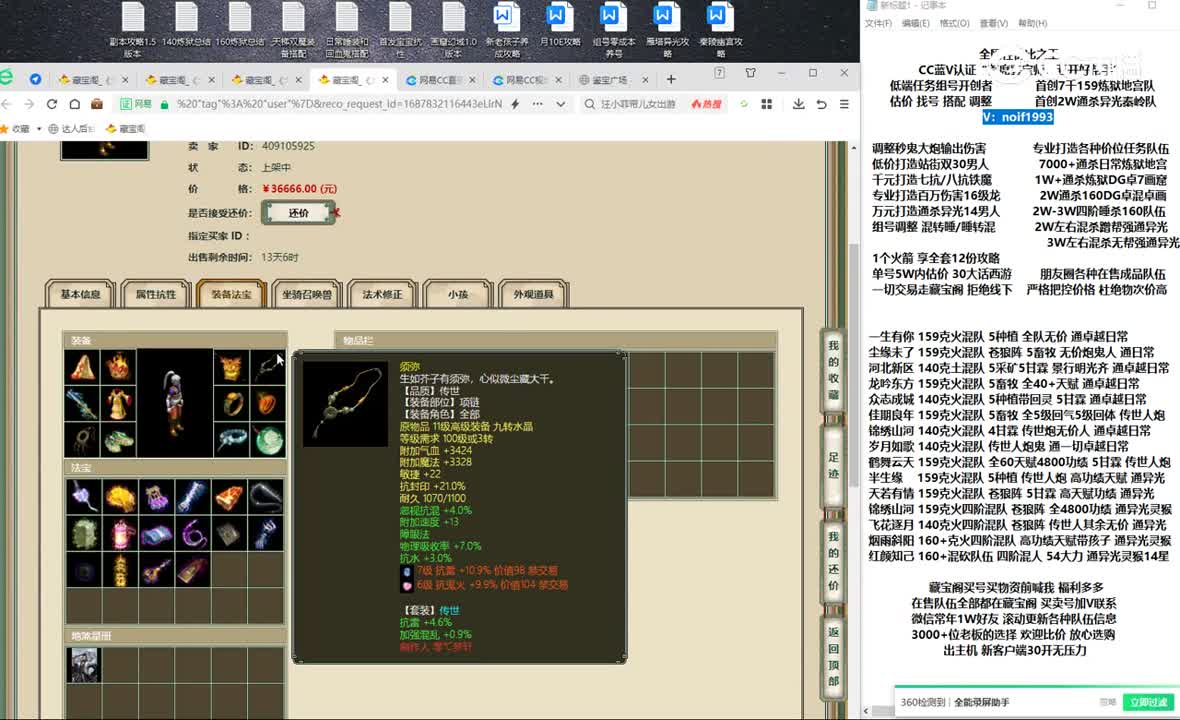
Task: Click the 还价 bargain button
Action: coord(299,213)
